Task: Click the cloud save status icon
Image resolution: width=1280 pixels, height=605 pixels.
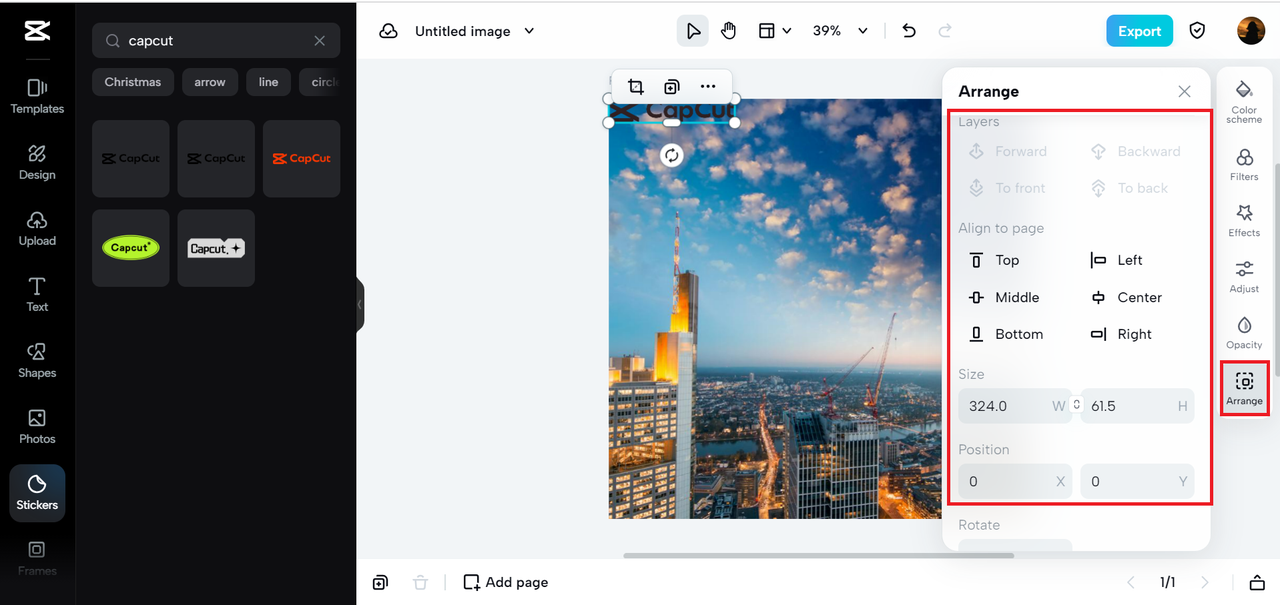Action: (x=388, y=31)
